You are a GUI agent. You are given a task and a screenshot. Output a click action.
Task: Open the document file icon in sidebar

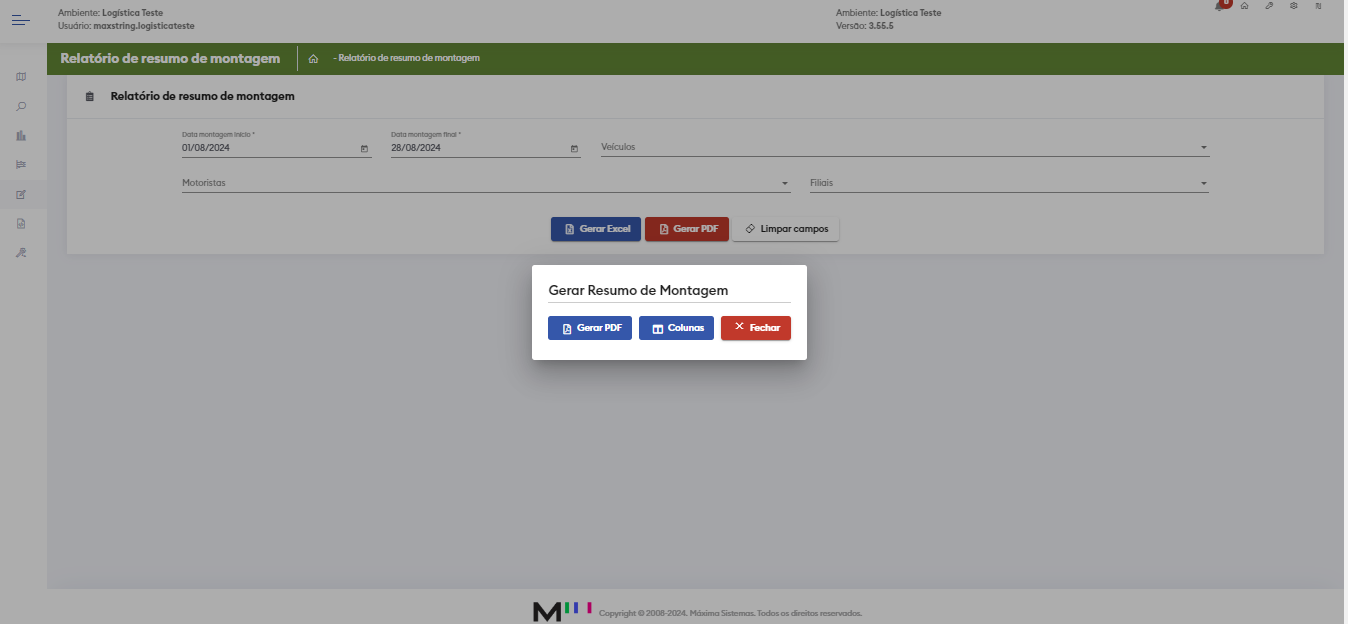point(21,223)
